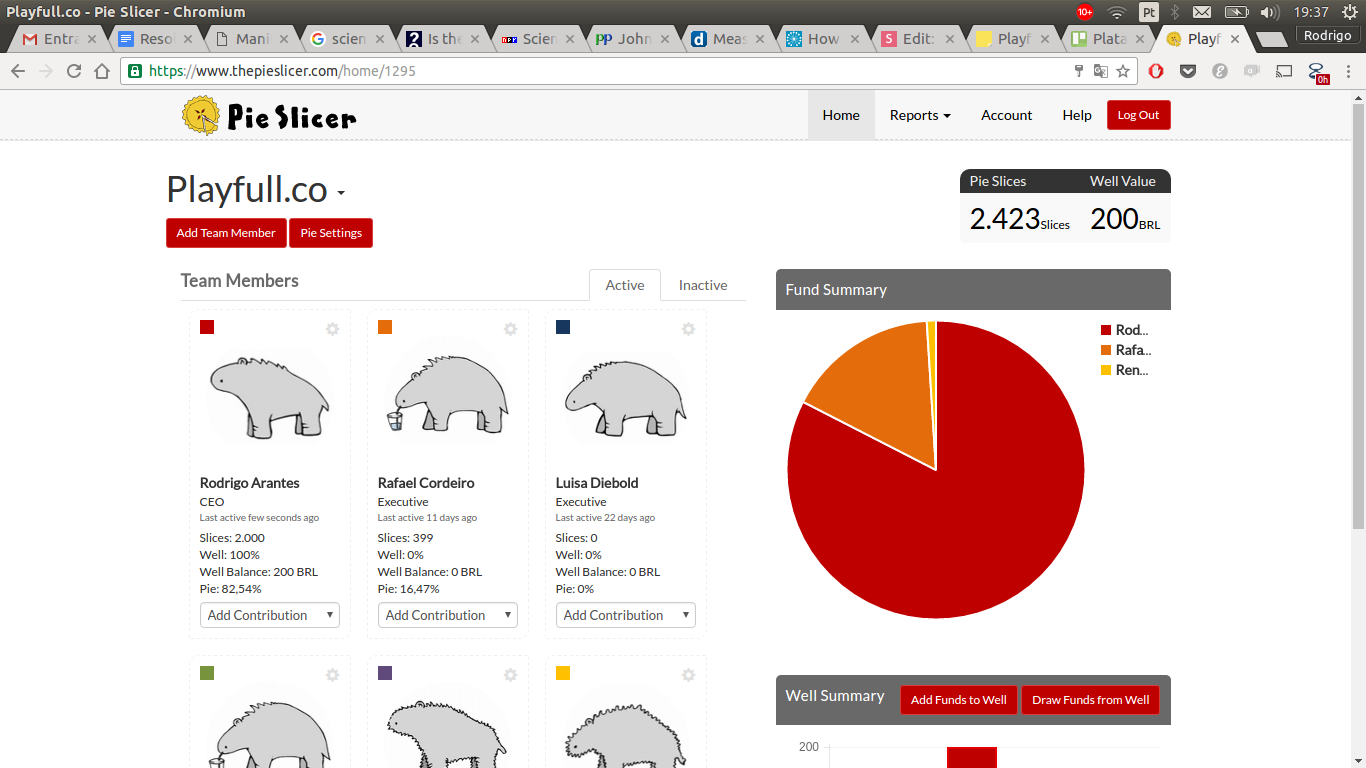Click Rafael Cordeiro orange color swatch
This screenshot has width=1366, height=768.
point(385,327)
